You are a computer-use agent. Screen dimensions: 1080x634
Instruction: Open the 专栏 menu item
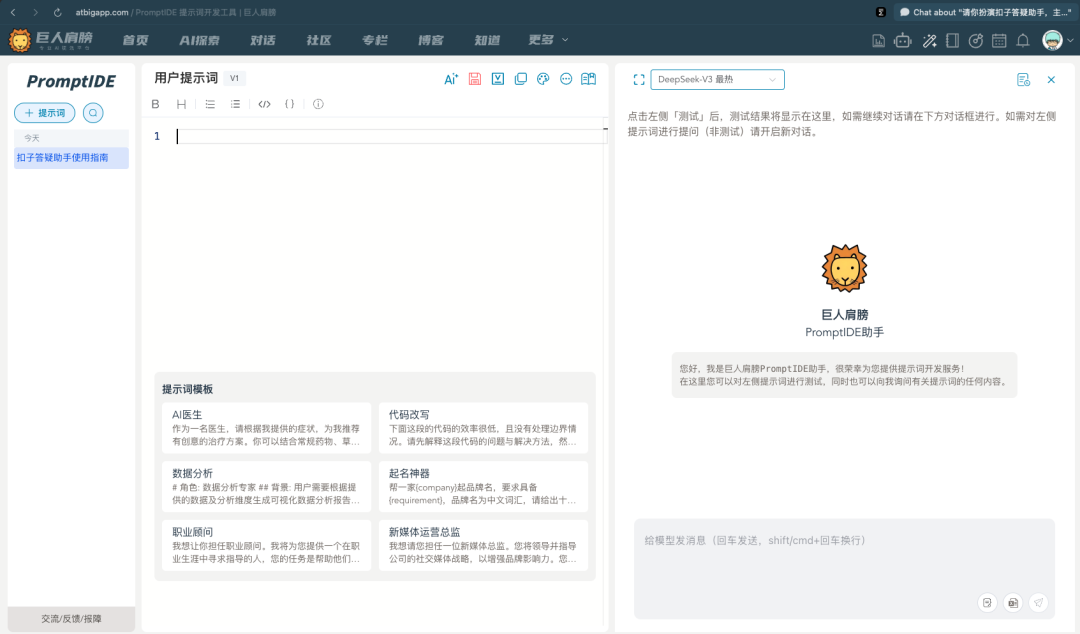pyautogui.click(x=375, y=41)
